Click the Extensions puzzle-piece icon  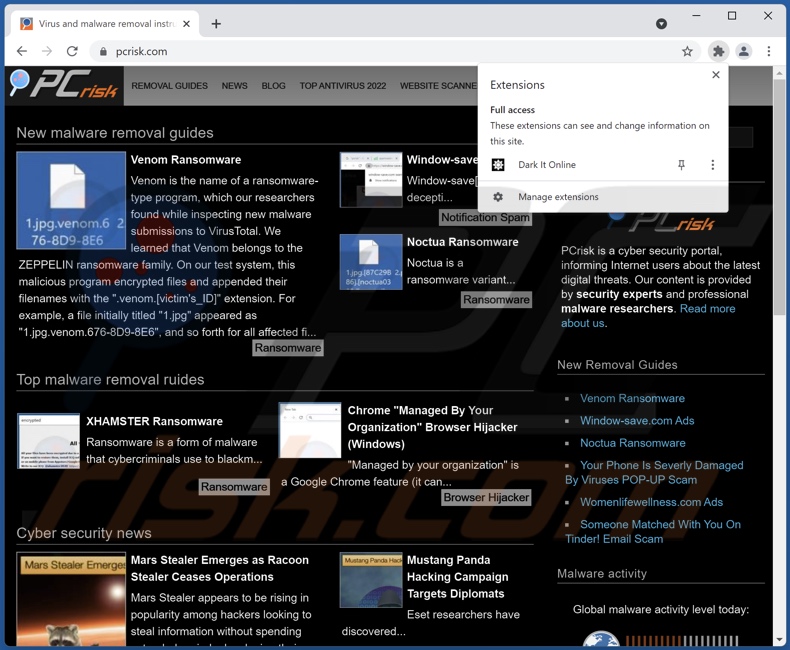718,51
